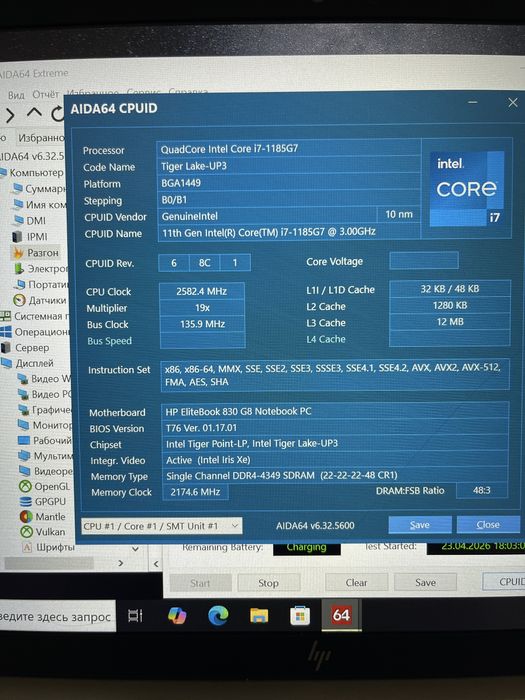Screen dimensions: 525x700
Task: Click Close in the AIDA64 CPUID dialog
Action: tap(488, 525)
